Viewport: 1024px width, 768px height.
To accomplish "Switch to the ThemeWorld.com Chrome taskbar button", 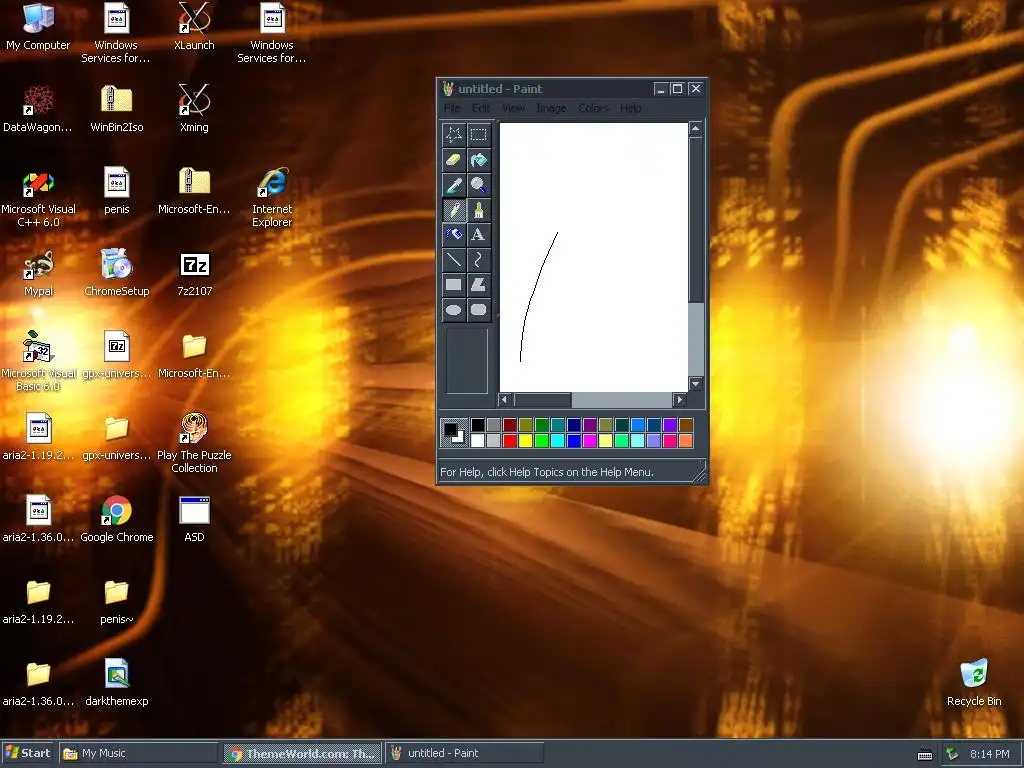I will click(302, 753).
